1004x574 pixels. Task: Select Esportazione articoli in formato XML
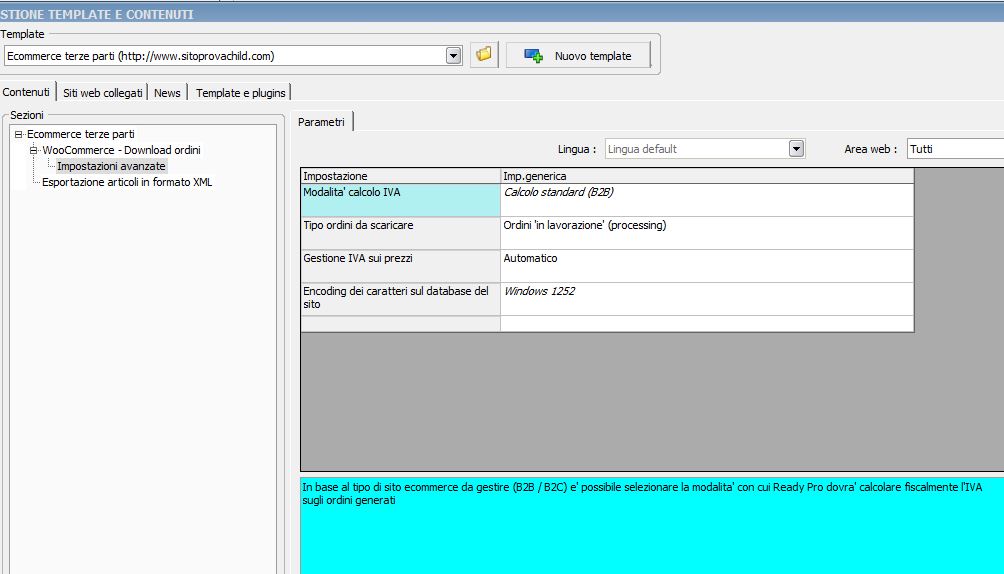coord(127,182)
